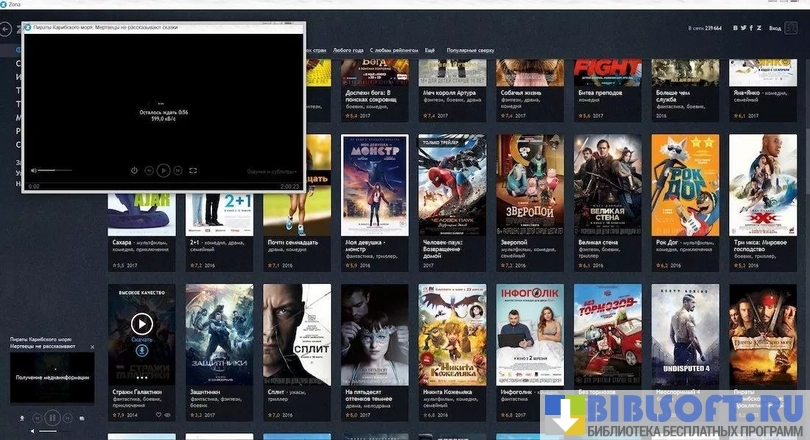Viewport: 810px width, 440px height.
Task: Open the 'Любого года' year filter
Action: [x=347, y=49]
